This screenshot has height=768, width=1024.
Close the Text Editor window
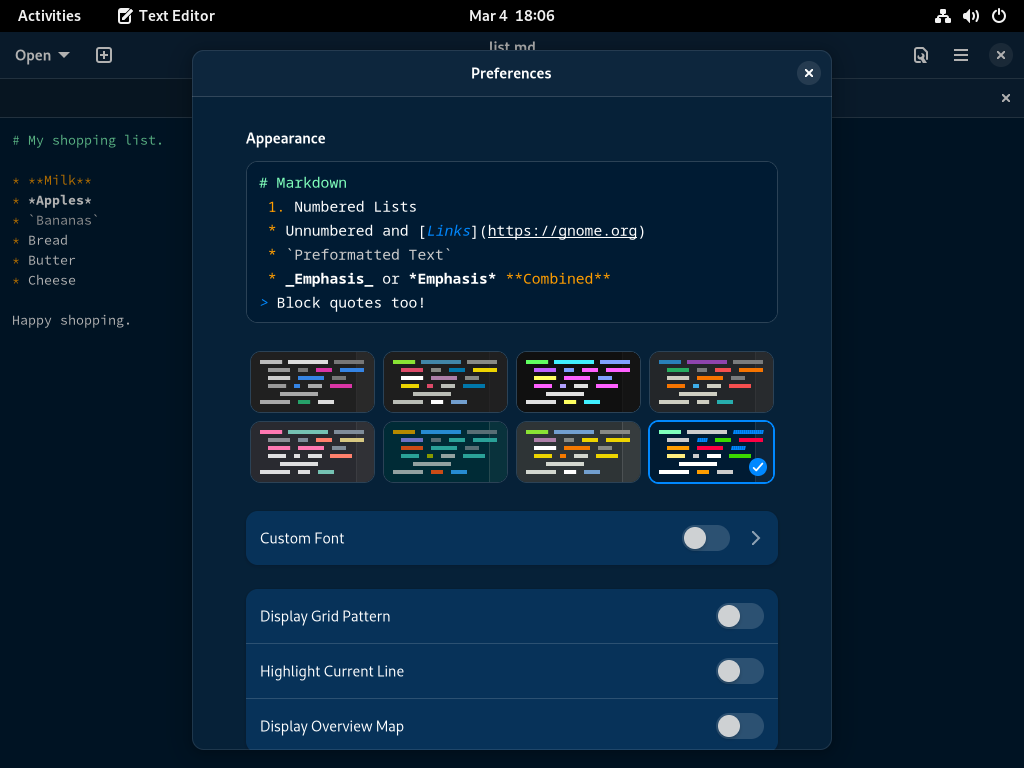pos(1000,56)
